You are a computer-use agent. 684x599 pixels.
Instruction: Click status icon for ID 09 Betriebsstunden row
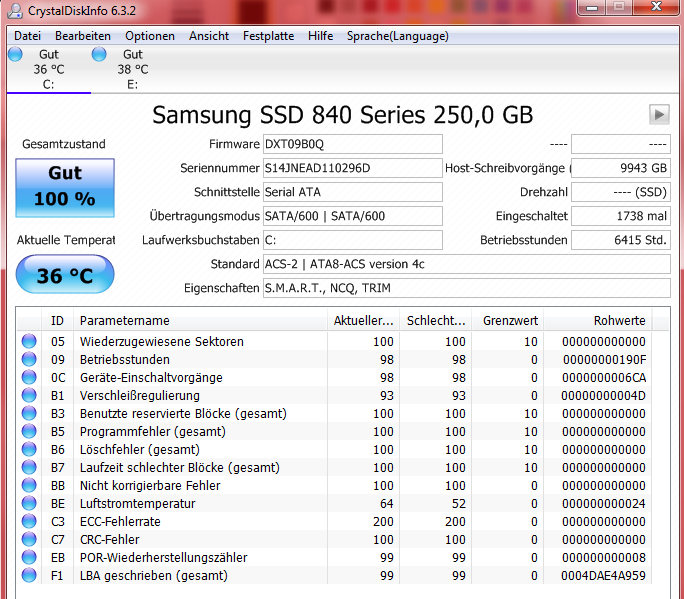coord(29,359)
